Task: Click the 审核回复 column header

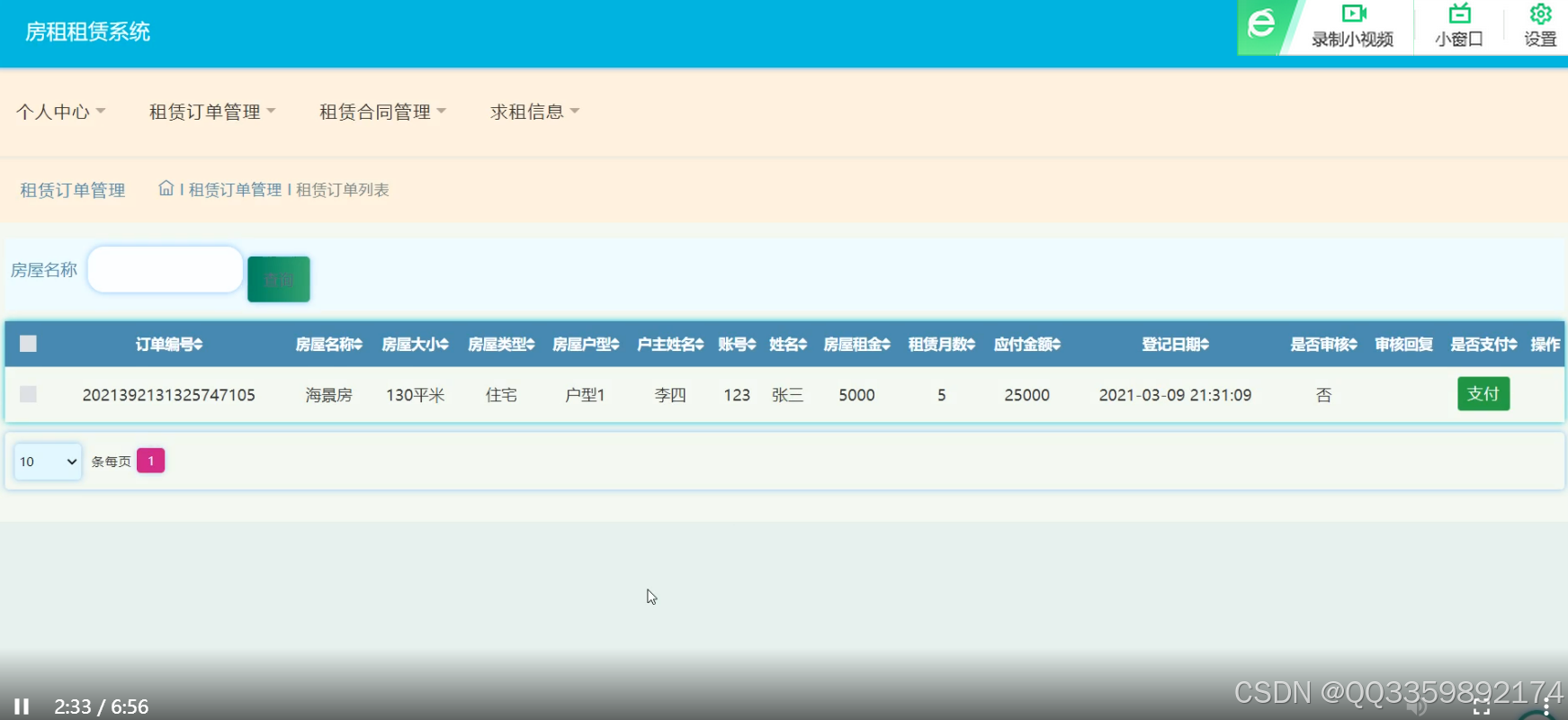Action: (1403, 344)
